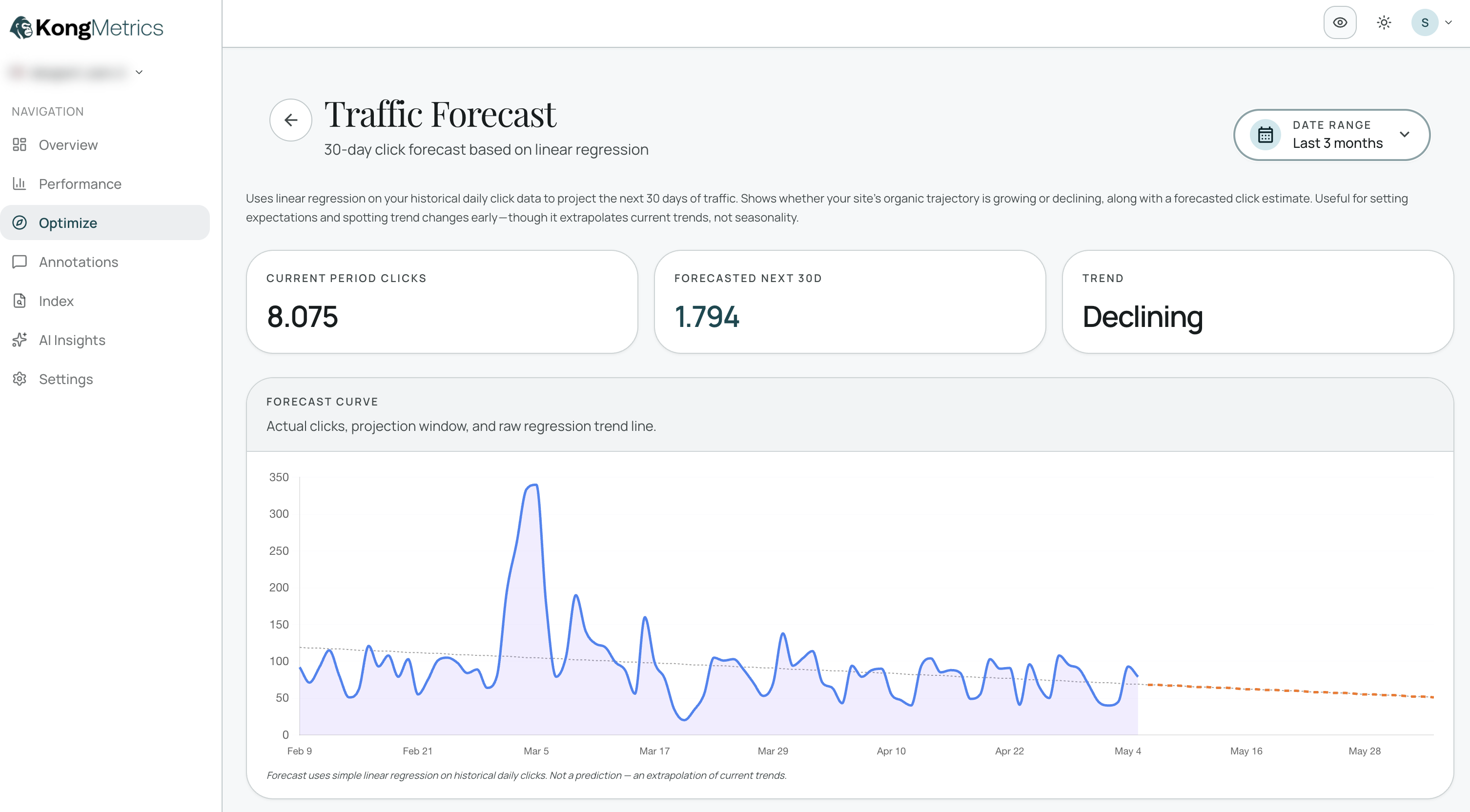Click the user avatar labeled S
Image resolution: width=1470 pixels, height=812 pixels.
coord(1424,23)
